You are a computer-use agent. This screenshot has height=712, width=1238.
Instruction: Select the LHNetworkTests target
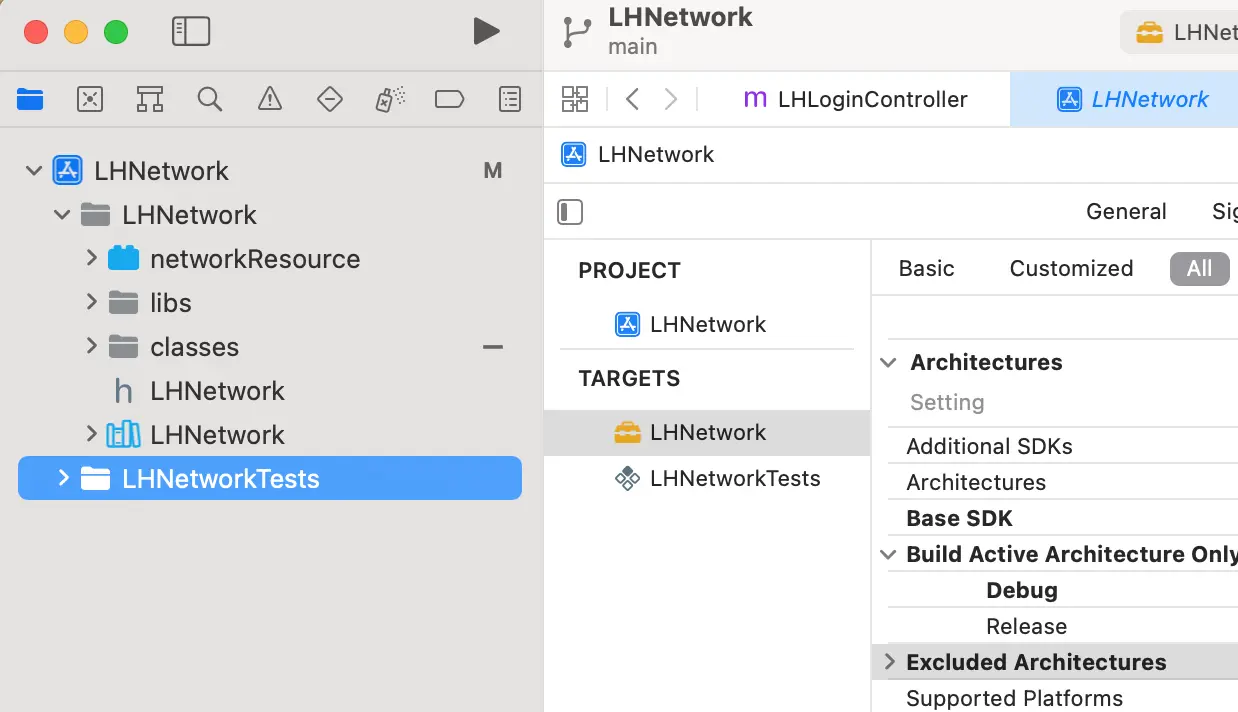pyautogui.click(x=734, y=479)
